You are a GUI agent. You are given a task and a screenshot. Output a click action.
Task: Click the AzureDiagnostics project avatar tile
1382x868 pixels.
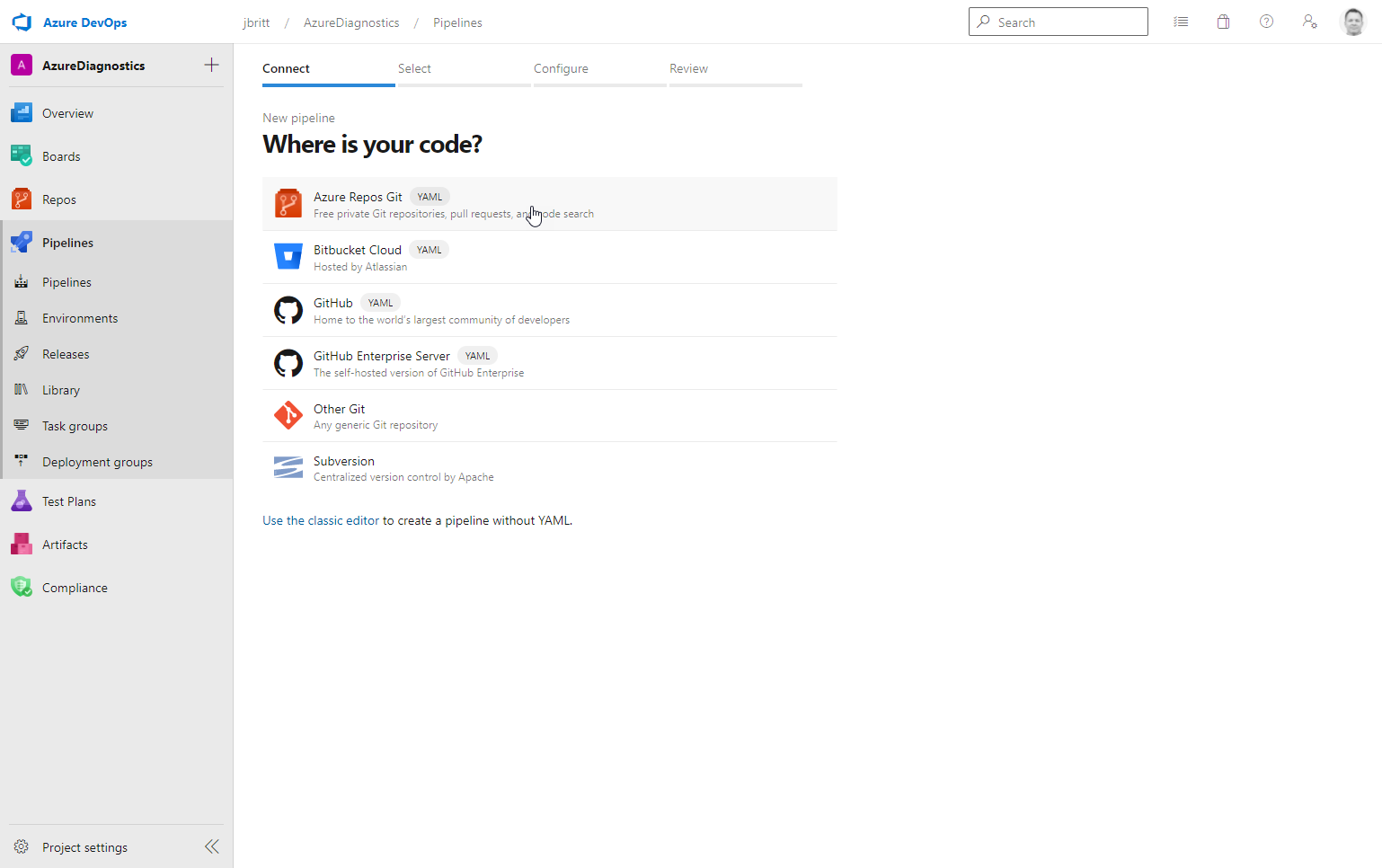pyautogui.click(x=22, y=65)
